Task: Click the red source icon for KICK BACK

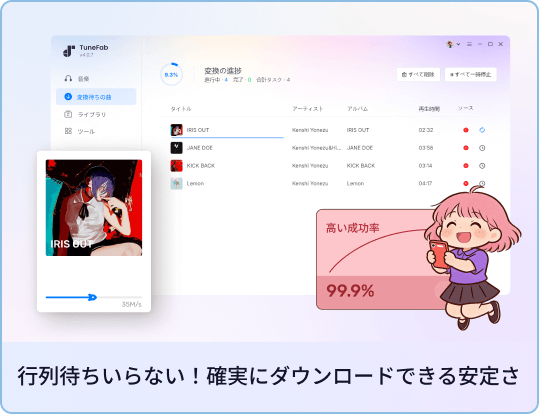Action: (x=466, y=166)
